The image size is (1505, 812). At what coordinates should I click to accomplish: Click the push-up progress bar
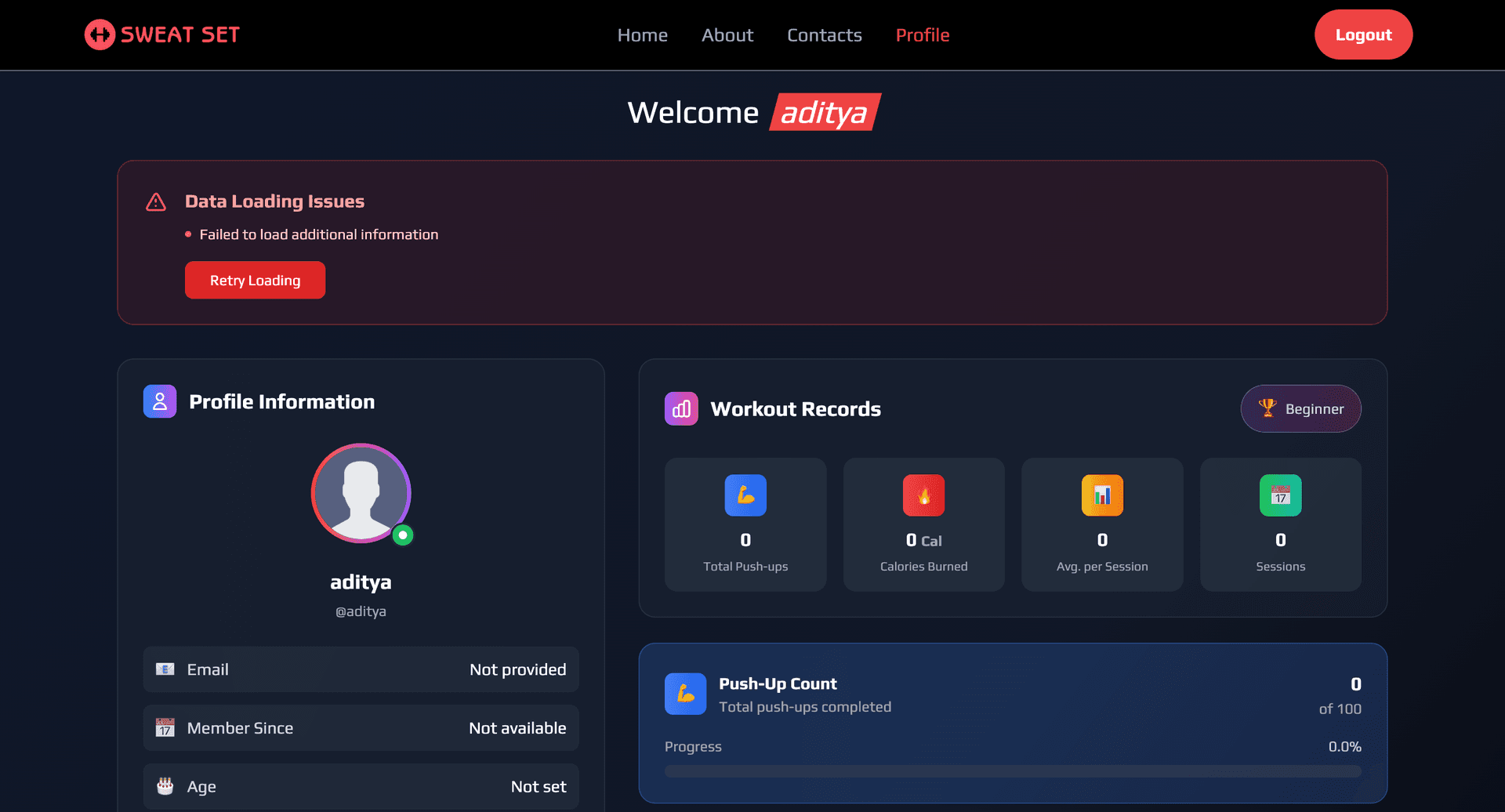coord(1013,771)
